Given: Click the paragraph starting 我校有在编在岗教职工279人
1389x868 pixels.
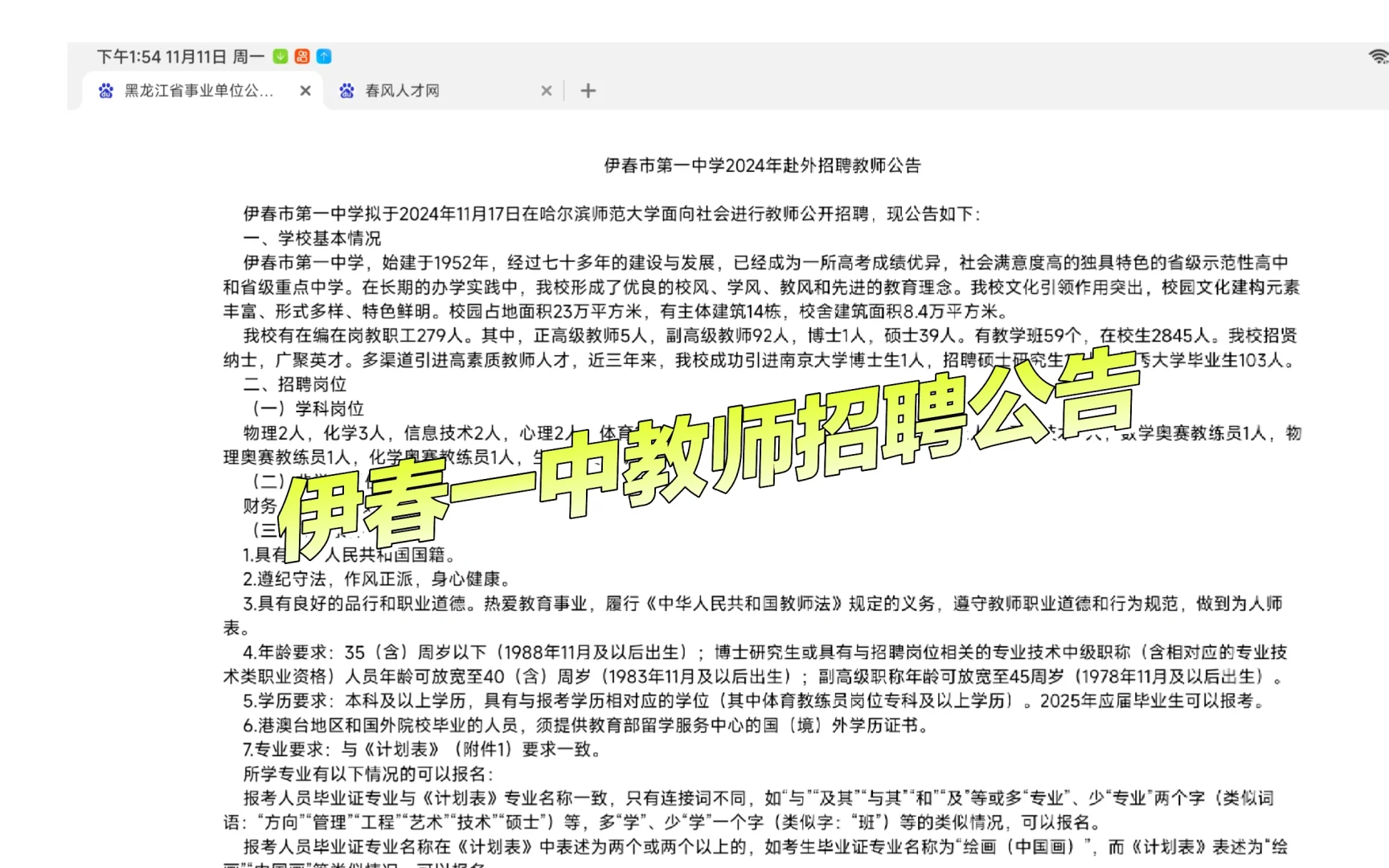Looking at the screenshot, I should [761, 347].
